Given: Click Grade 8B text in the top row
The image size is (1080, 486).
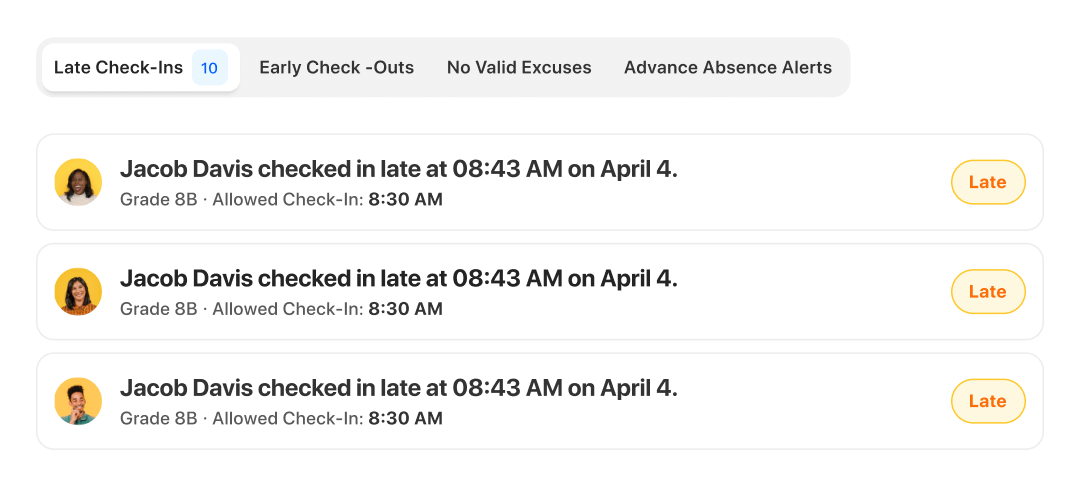Looking at the screenshot, I should (x=158, y=199).
